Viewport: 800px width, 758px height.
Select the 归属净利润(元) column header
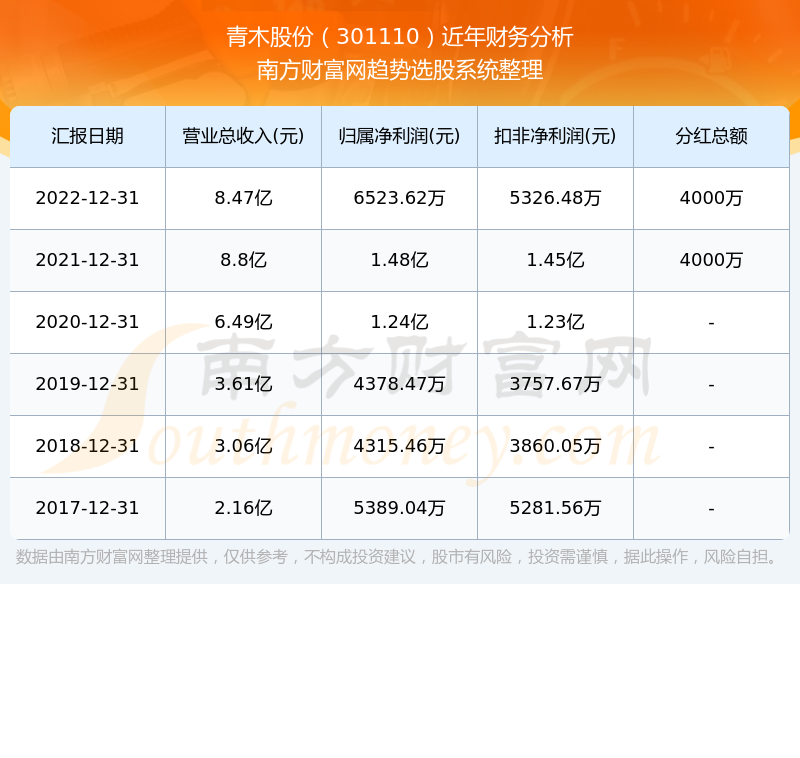coord(399,136)
